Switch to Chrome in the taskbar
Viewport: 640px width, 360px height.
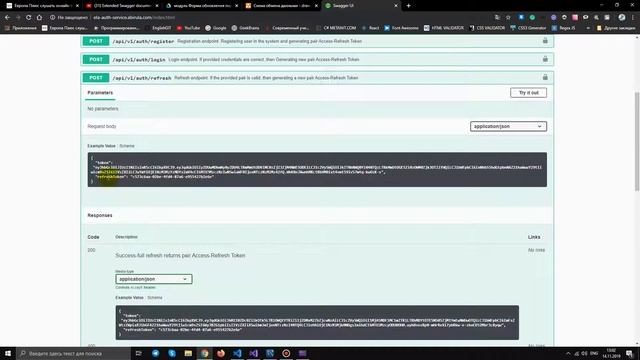pyautogui.click(x=204, y=353)
